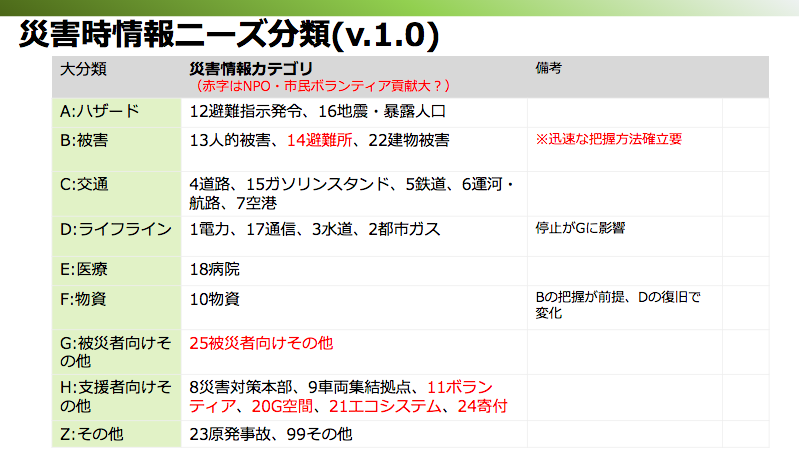Viewport: 799px width, 450px height.
Task: Select the text 22建物被害
Action: click(409, 140)
